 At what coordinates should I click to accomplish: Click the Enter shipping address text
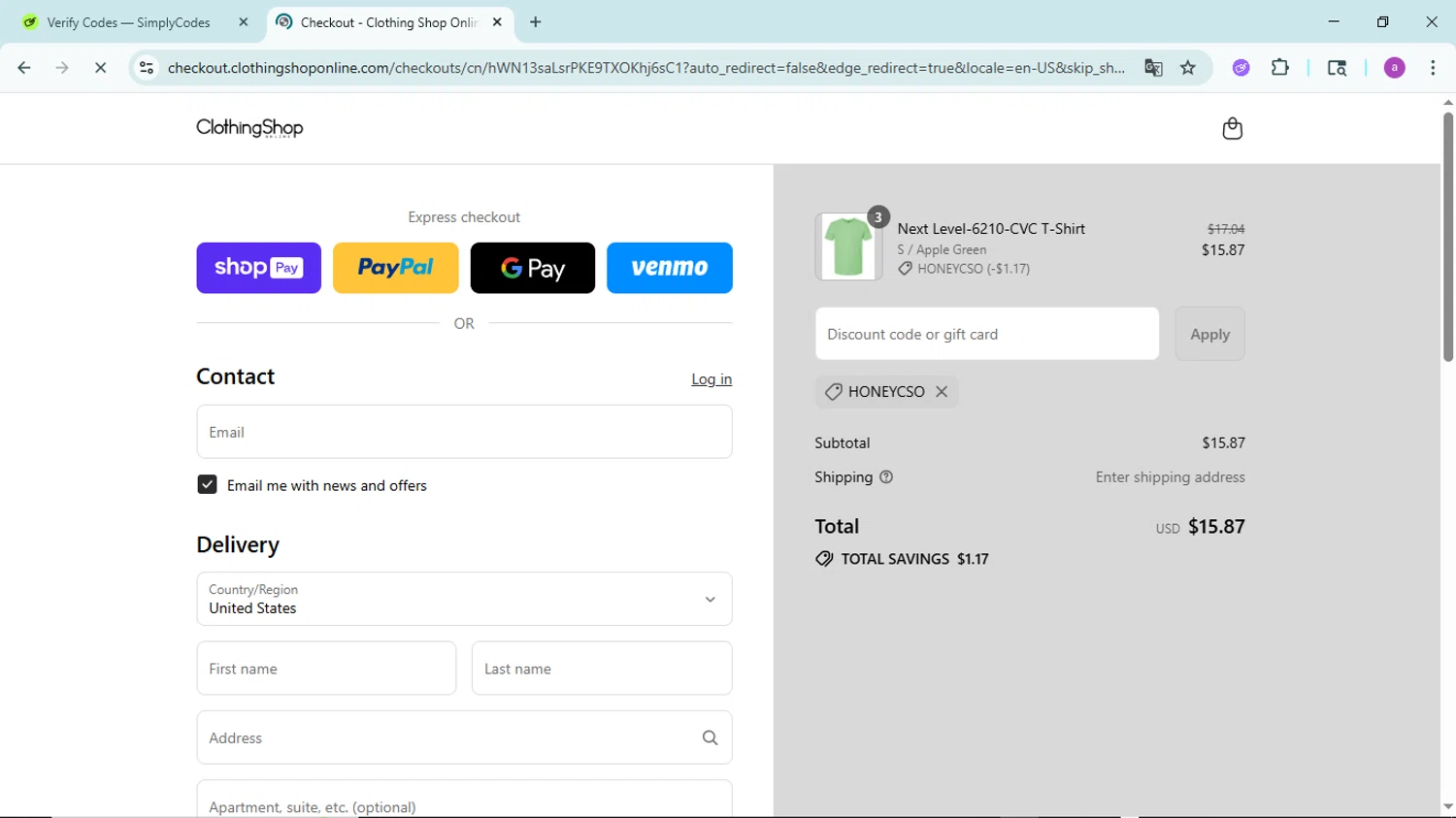coord(1170,477)
